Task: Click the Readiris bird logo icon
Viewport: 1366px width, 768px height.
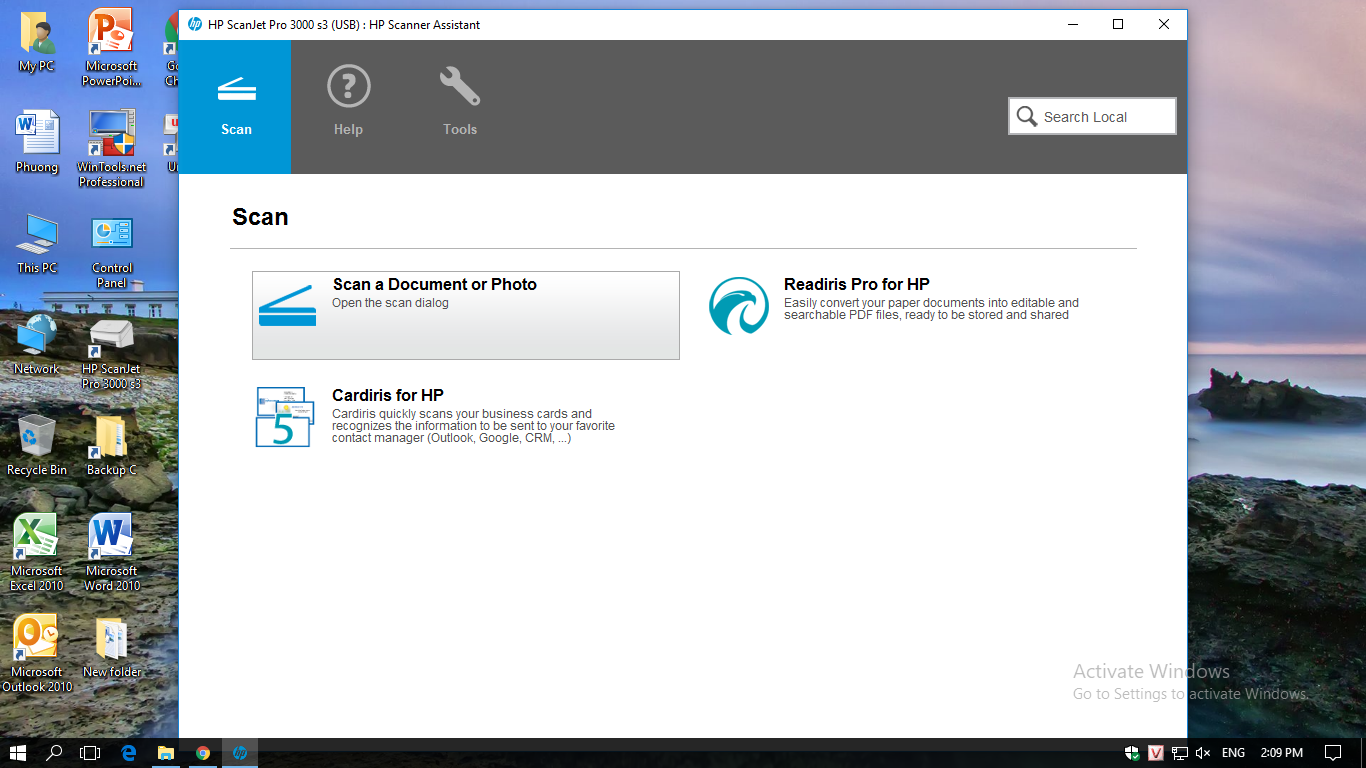Action: [739, 306]
